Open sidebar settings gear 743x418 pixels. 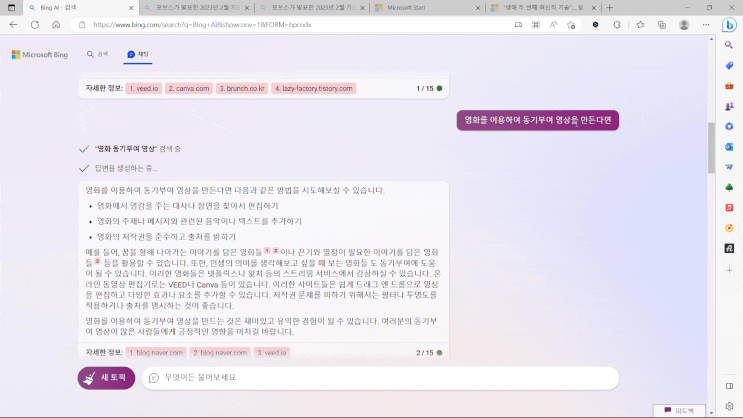(729, 406)
